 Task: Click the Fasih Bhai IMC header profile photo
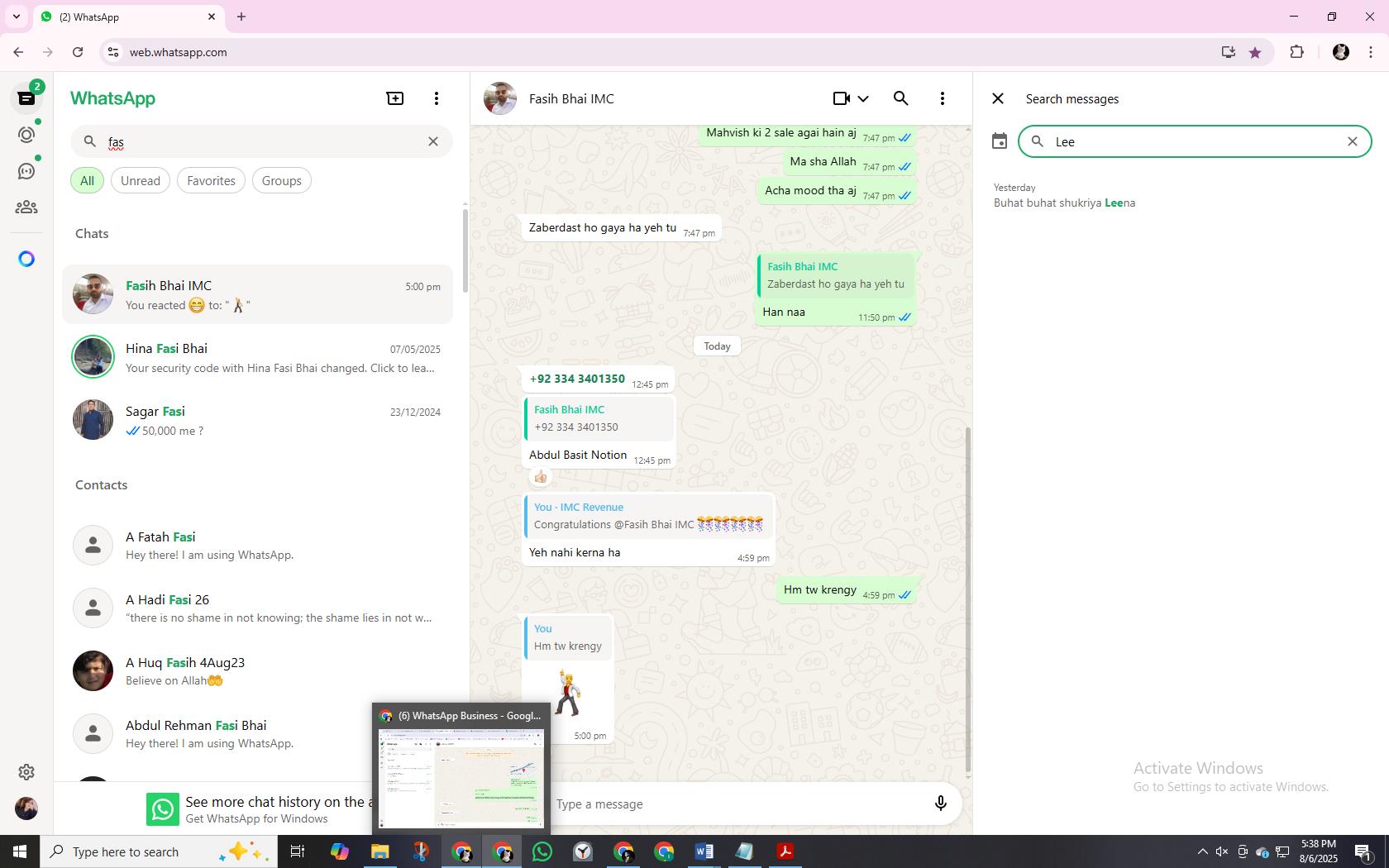pos(500,98)
